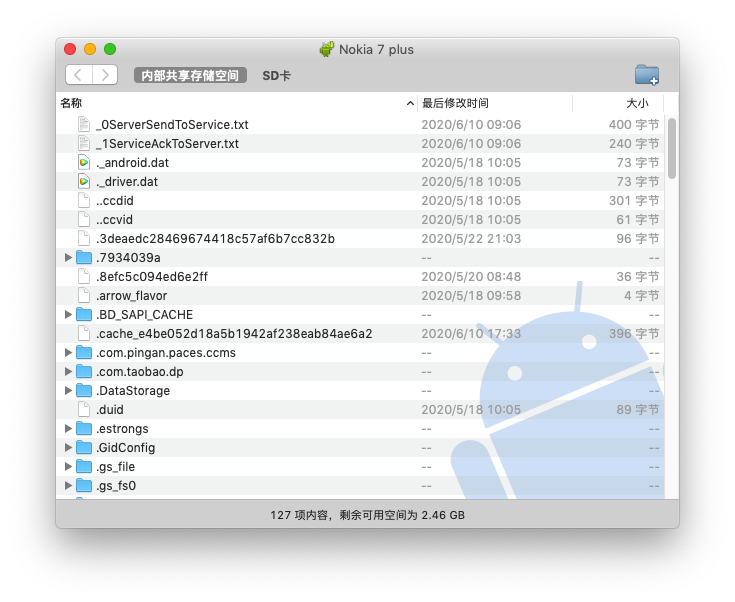Click the folder icon of .GidConfig

[84, 448]
